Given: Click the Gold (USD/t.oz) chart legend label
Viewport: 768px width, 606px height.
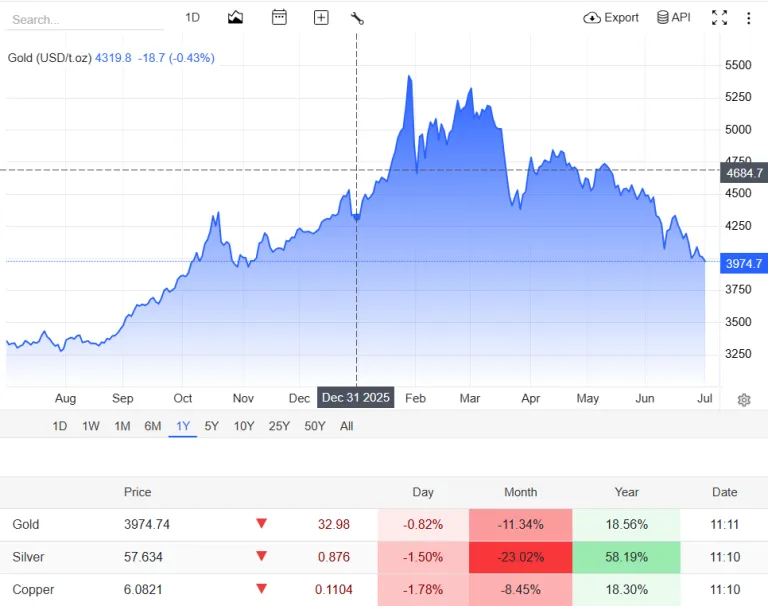Looking at the screenshot, I should click(x=49, y=58).
